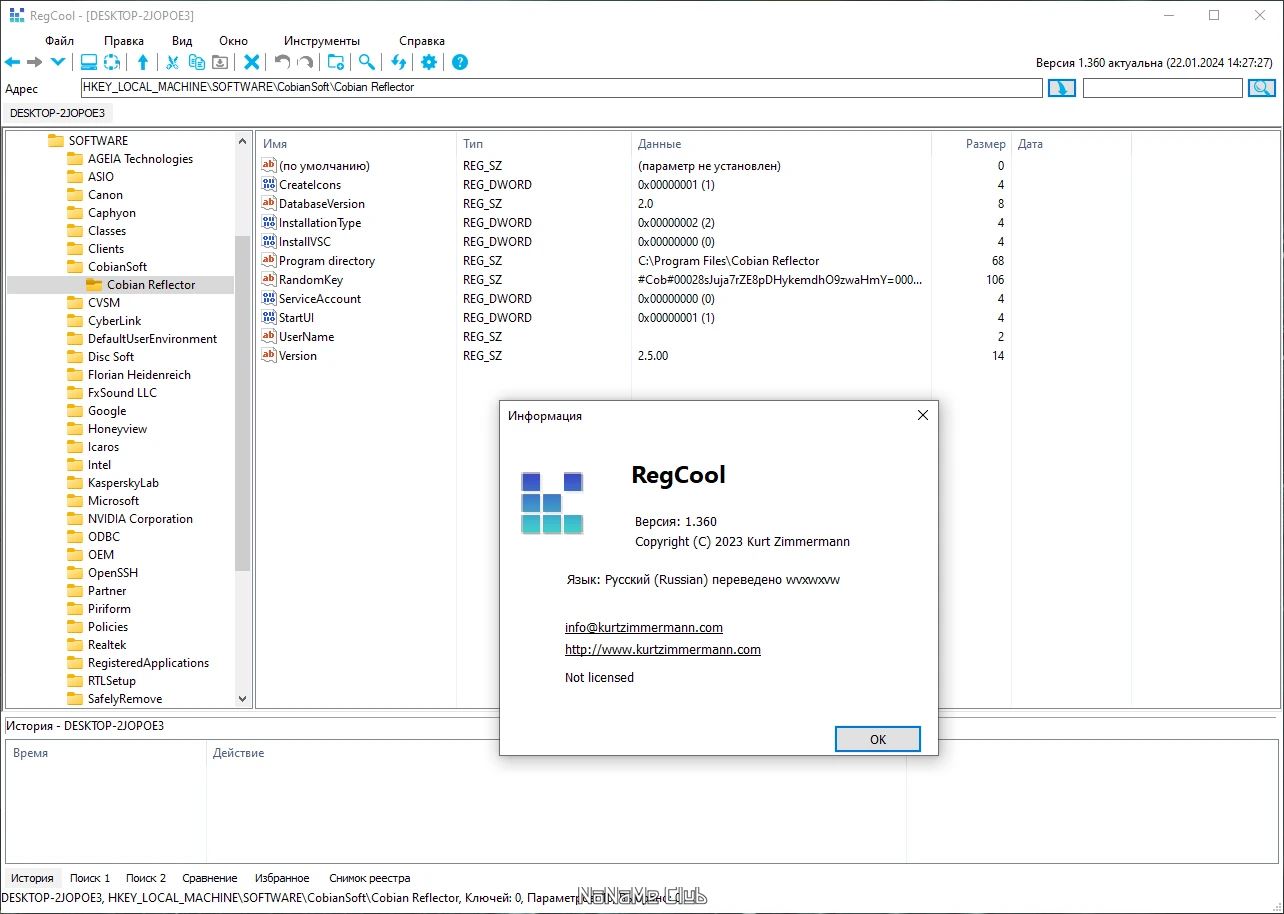The width and height of the screenshot is (1284, 914).
Task: Open the Вид menu
Action: [x=182, y=41]
